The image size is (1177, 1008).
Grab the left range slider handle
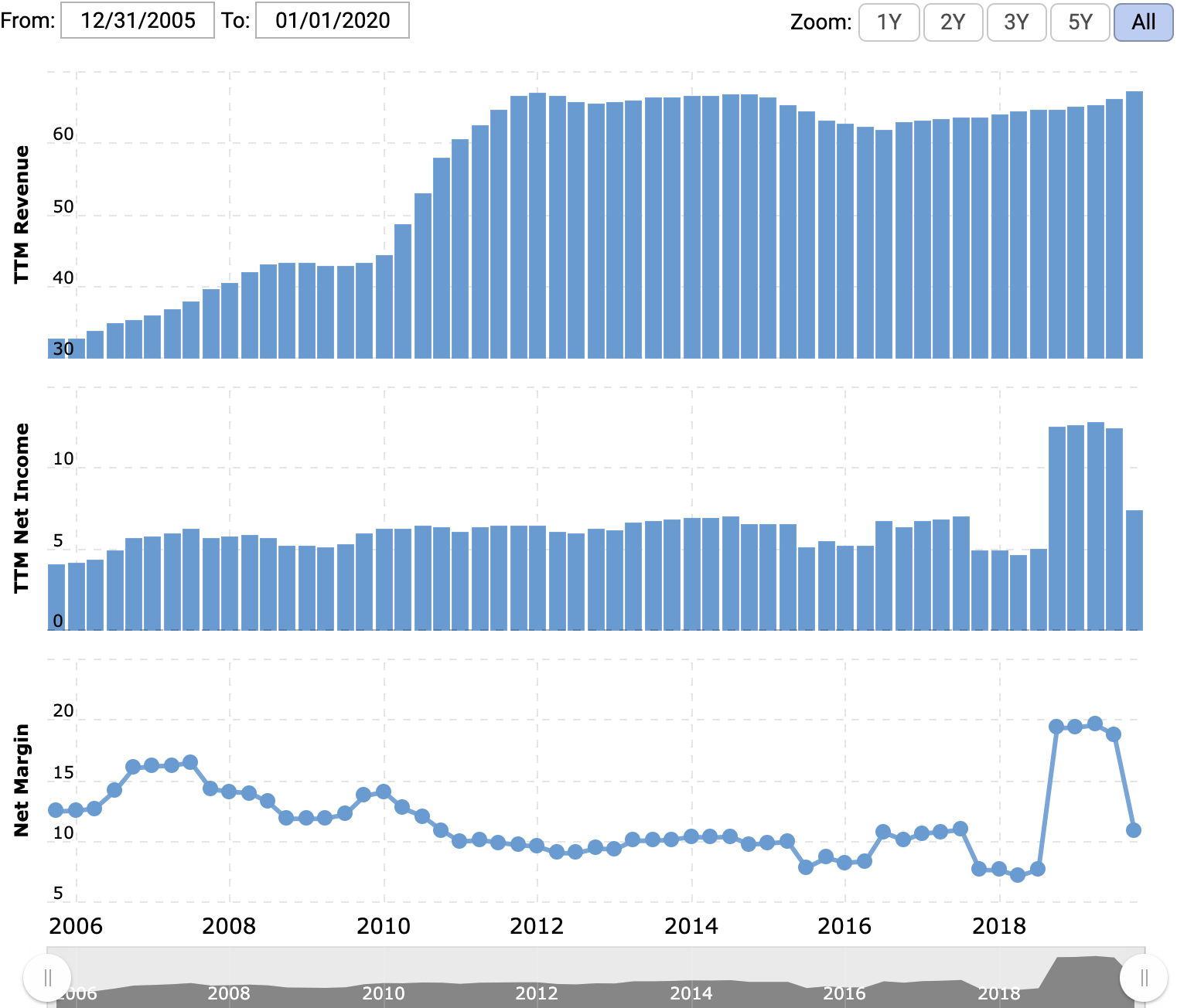pos(47,978)
